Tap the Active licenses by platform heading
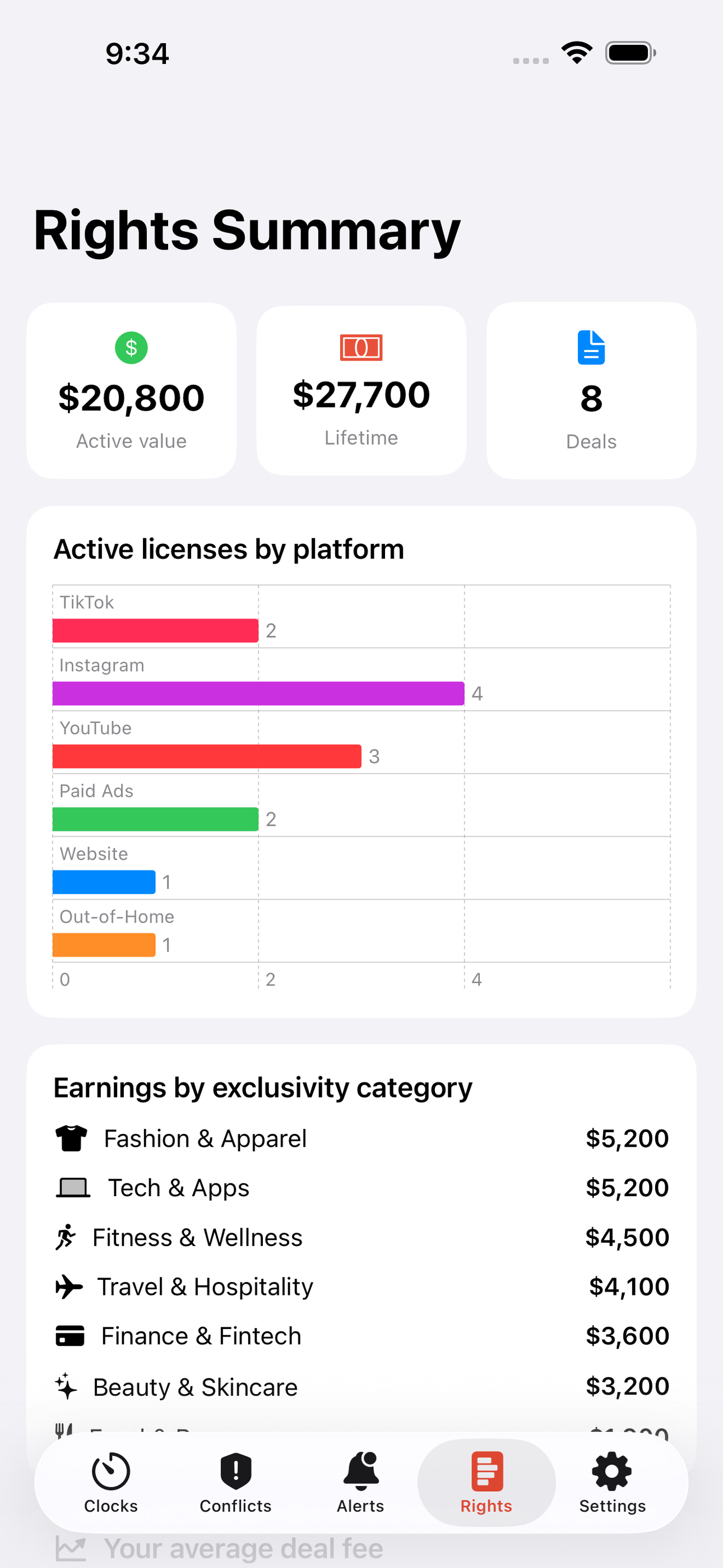The image size is (723, 1568). pos(229,549)
